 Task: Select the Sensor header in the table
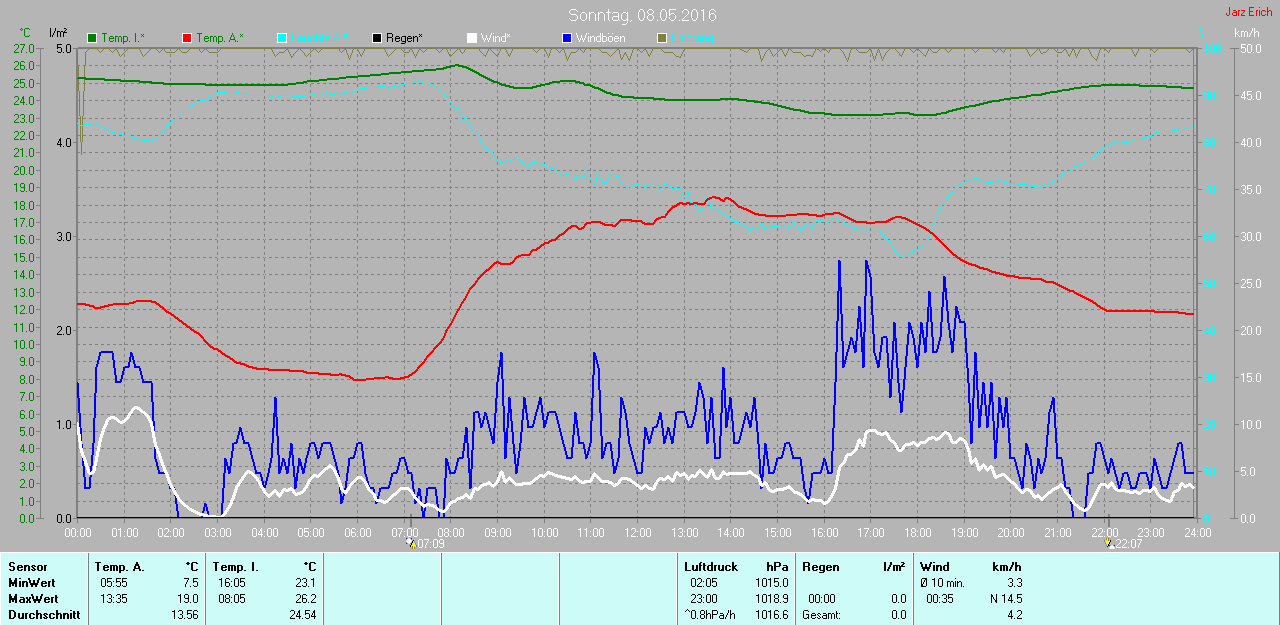point(27,567)
